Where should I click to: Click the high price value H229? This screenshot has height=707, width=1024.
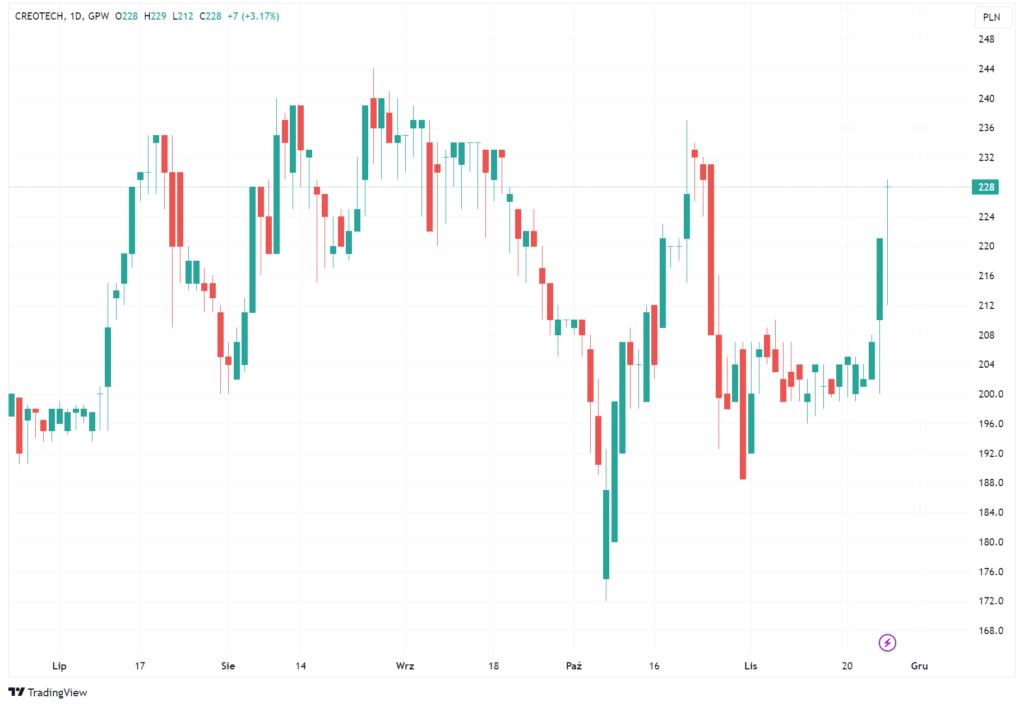(x=156, y=17)
